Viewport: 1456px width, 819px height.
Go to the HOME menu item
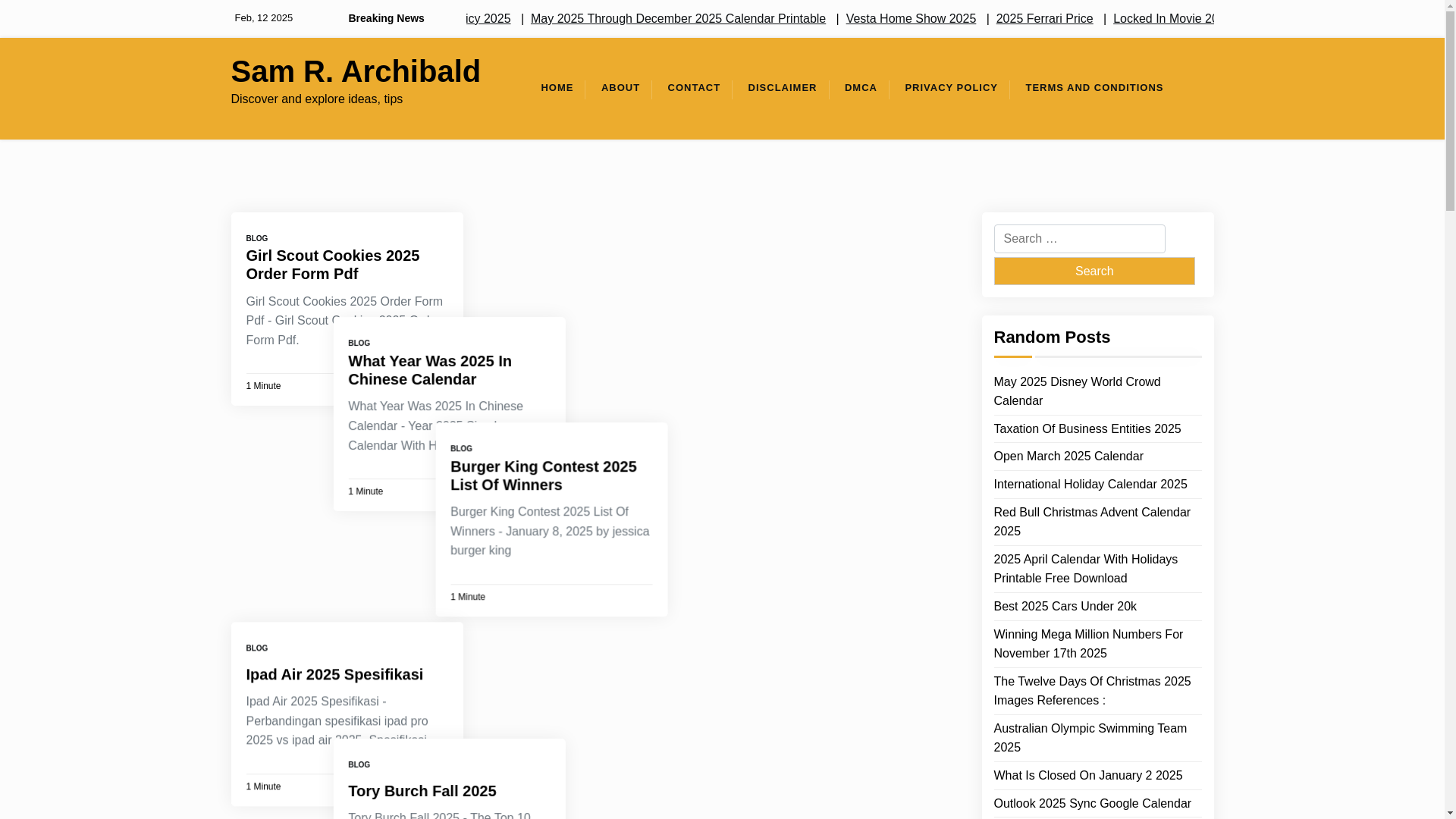click(557, 88)
